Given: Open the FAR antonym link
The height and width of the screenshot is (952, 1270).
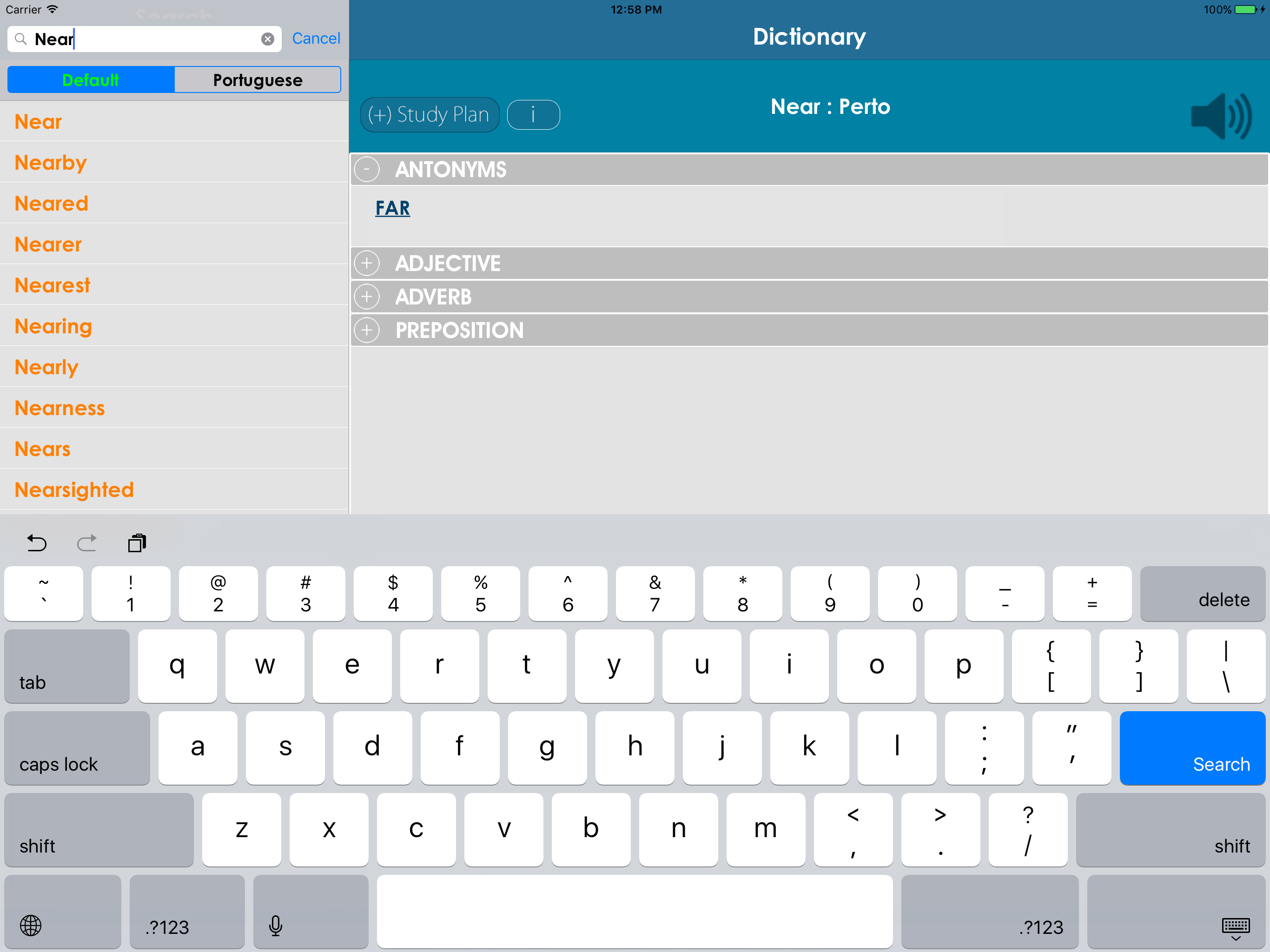Looking at the screenshot, I should [x=393, y=208].
